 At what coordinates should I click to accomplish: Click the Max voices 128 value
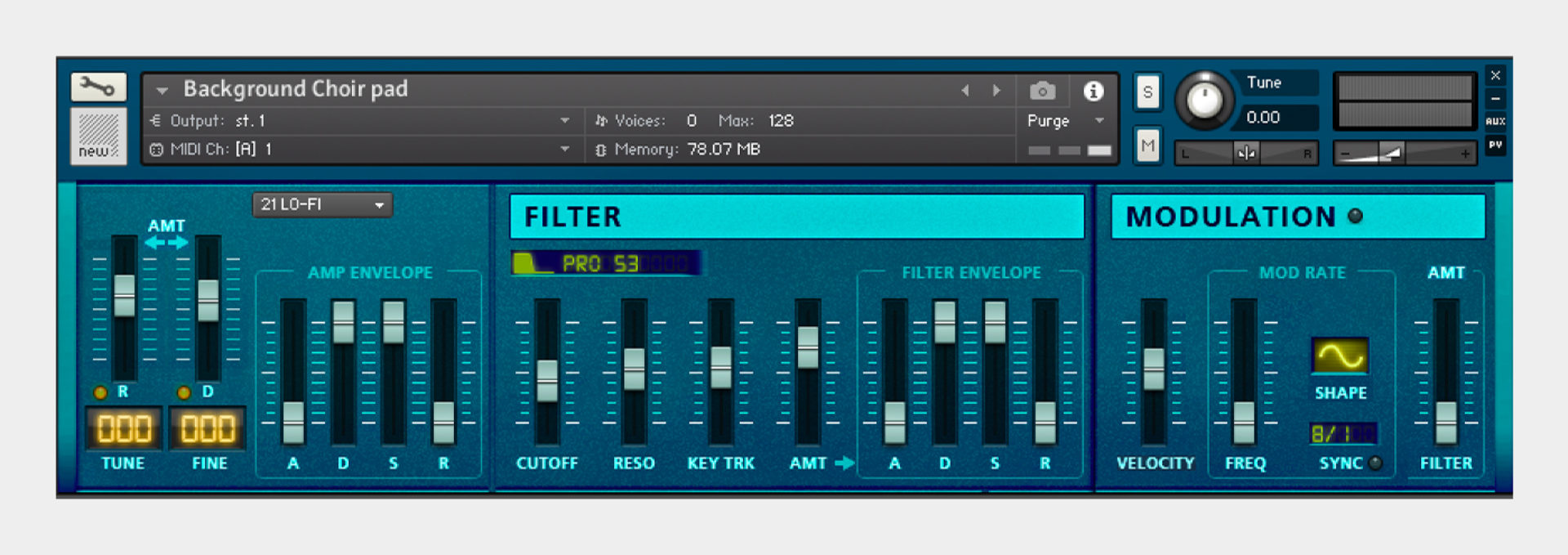pyautogui.click(x=780, y=120)
